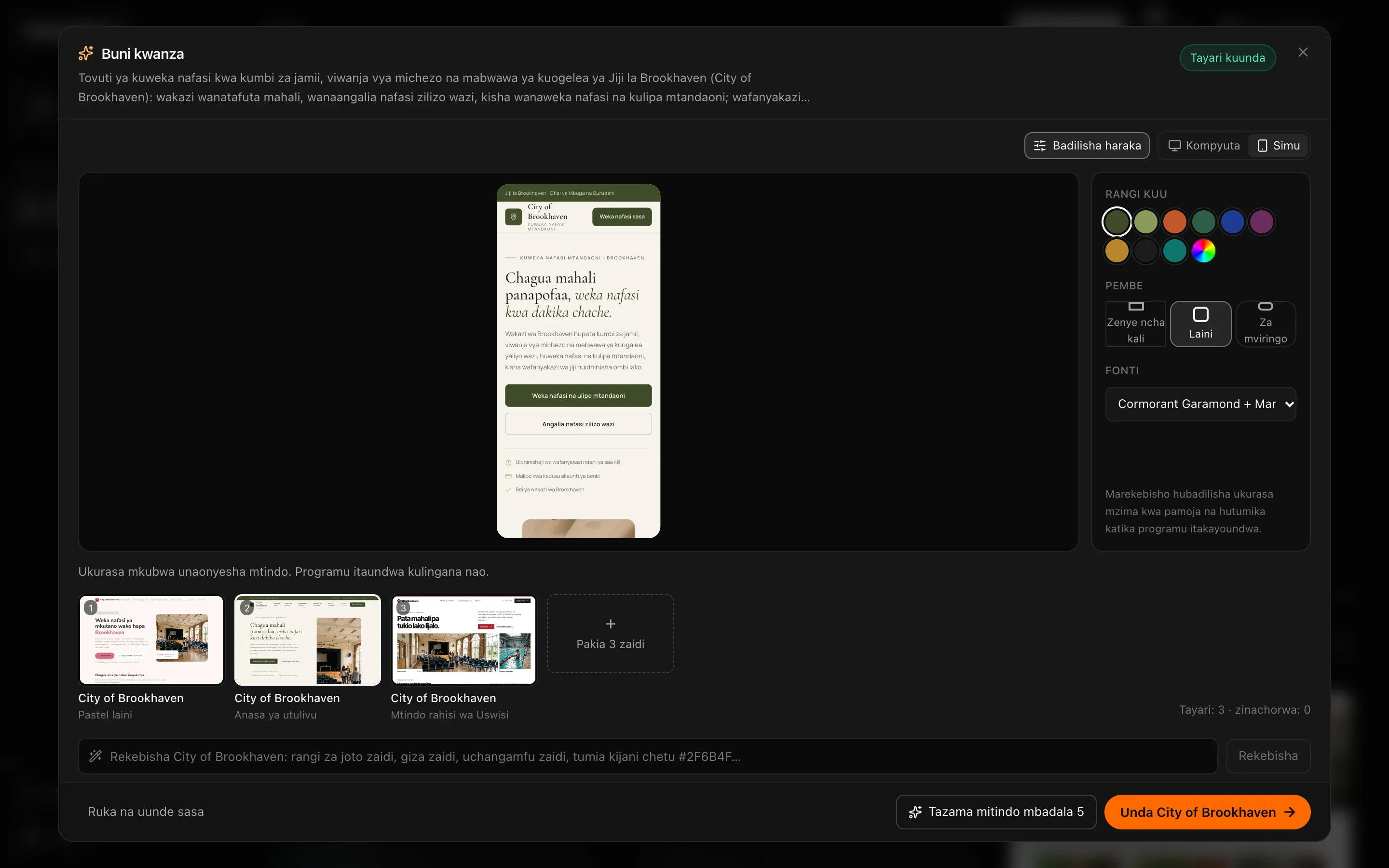Select Zenye ncha kali sharp corners
Viewport: 1389px width, 868px height.
(1135, 324)
